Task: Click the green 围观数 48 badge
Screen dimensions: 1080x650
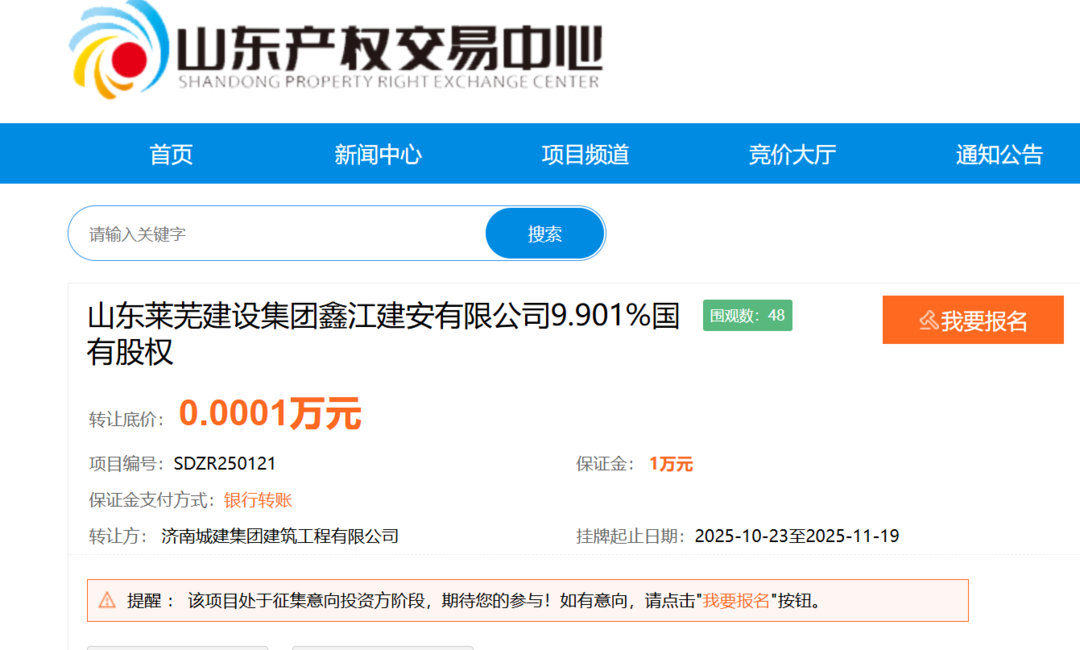Action: [x=747, y=316]
